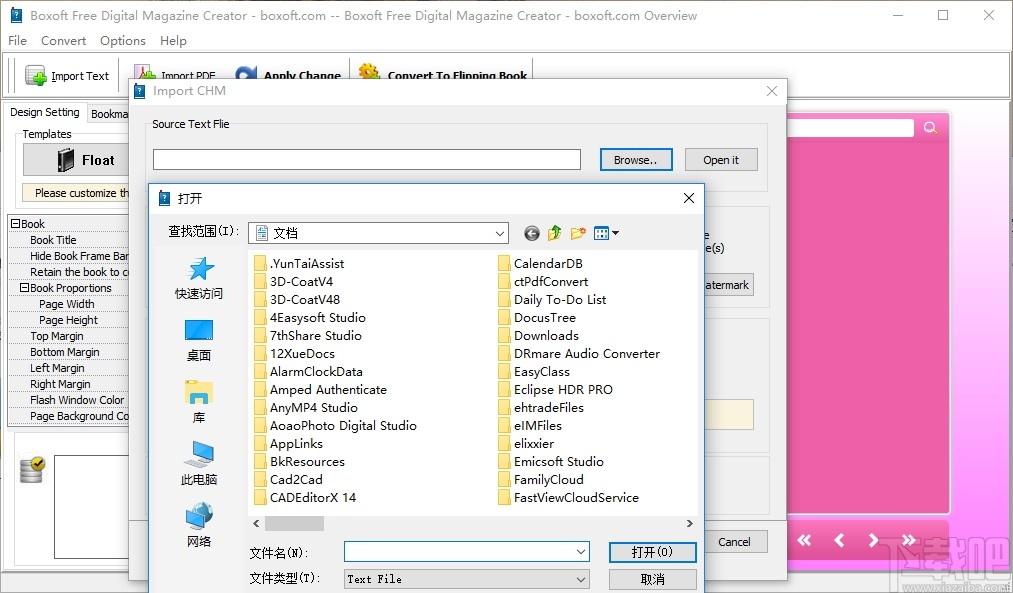Click the database checkmark icon
This screenshot has width=1013, height=593.
(x=32, y=470)
